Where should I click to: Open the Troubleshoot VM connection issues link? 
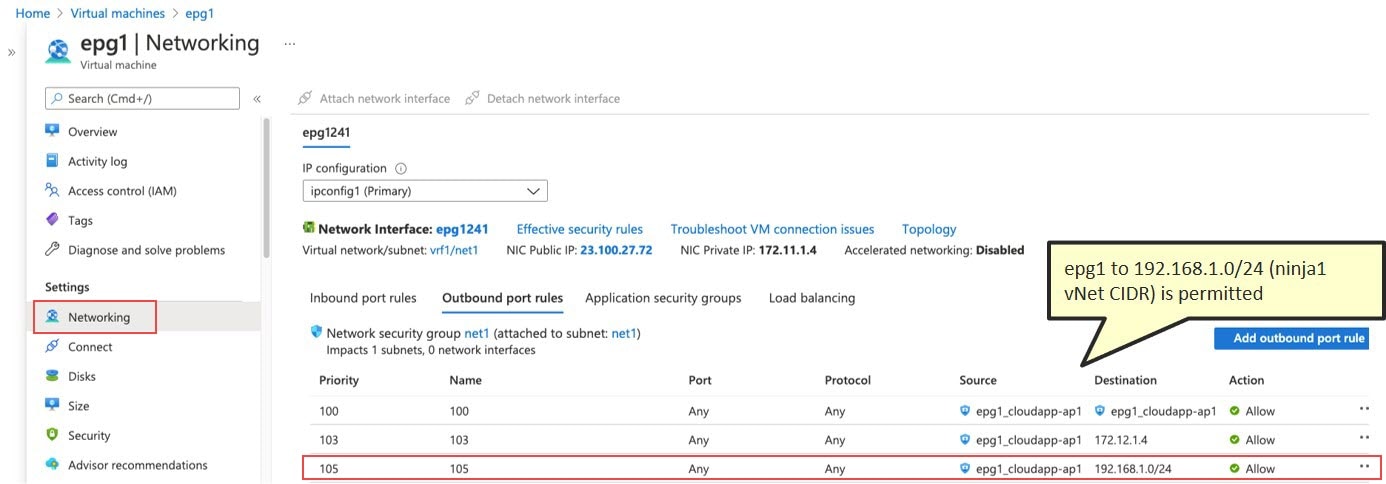tap(772, 229)
